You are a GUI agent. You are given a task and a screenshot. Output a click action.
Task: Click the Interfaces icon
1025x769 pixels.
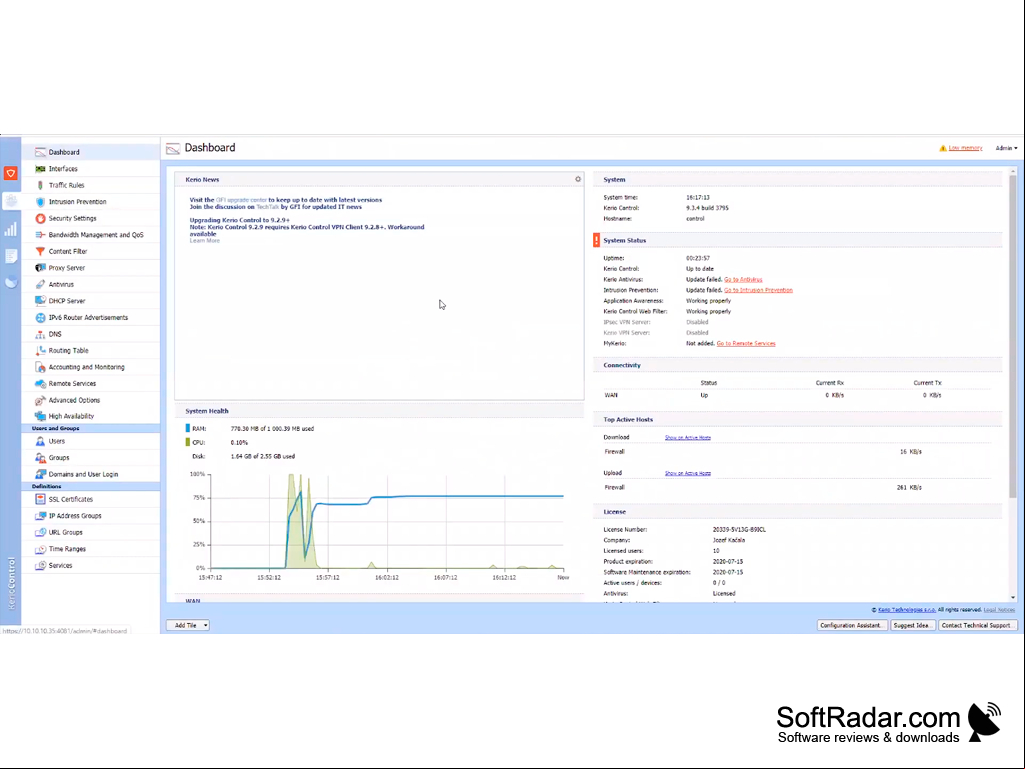pos(40,169)
